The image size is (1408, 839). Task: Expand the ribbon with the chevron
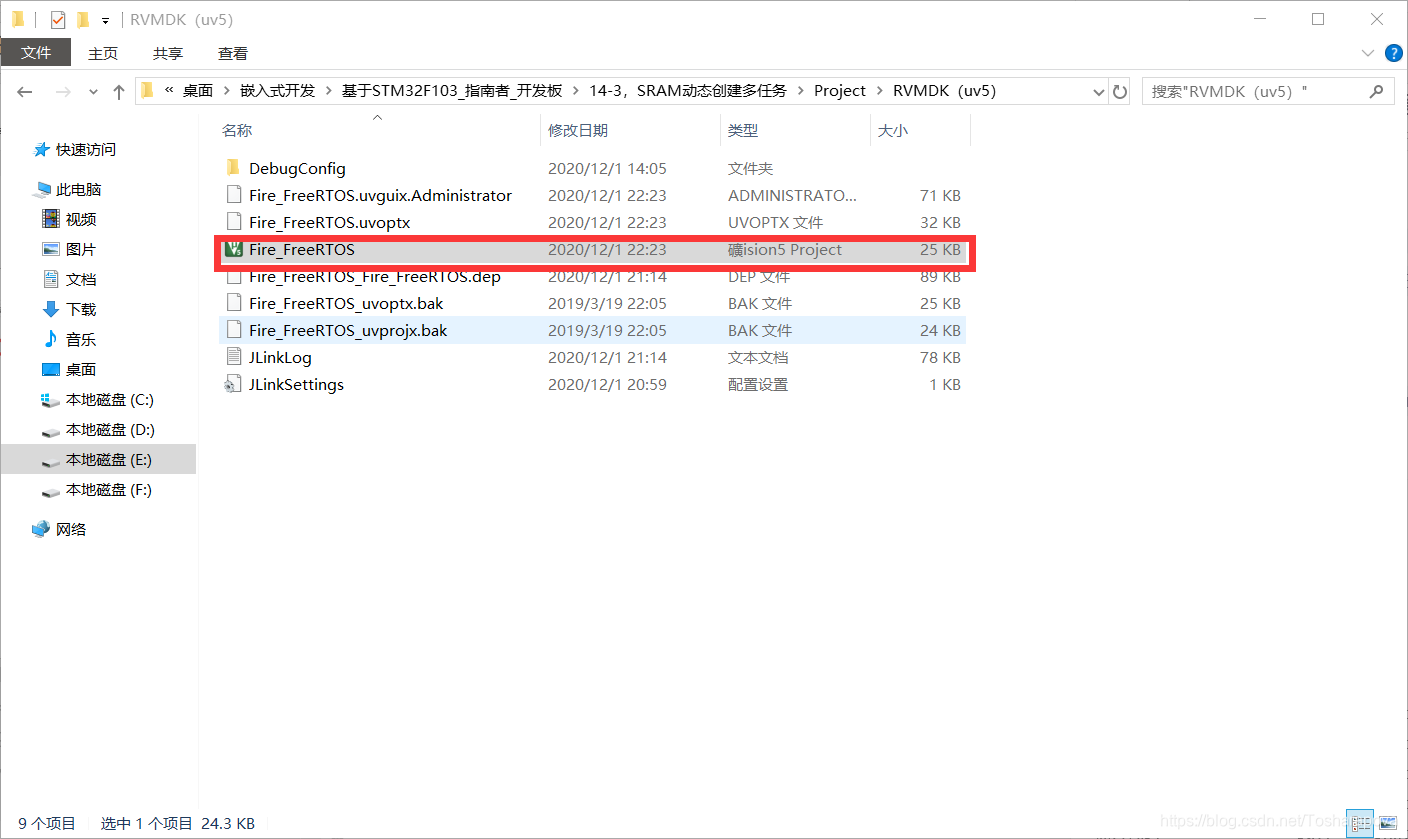1368,53
